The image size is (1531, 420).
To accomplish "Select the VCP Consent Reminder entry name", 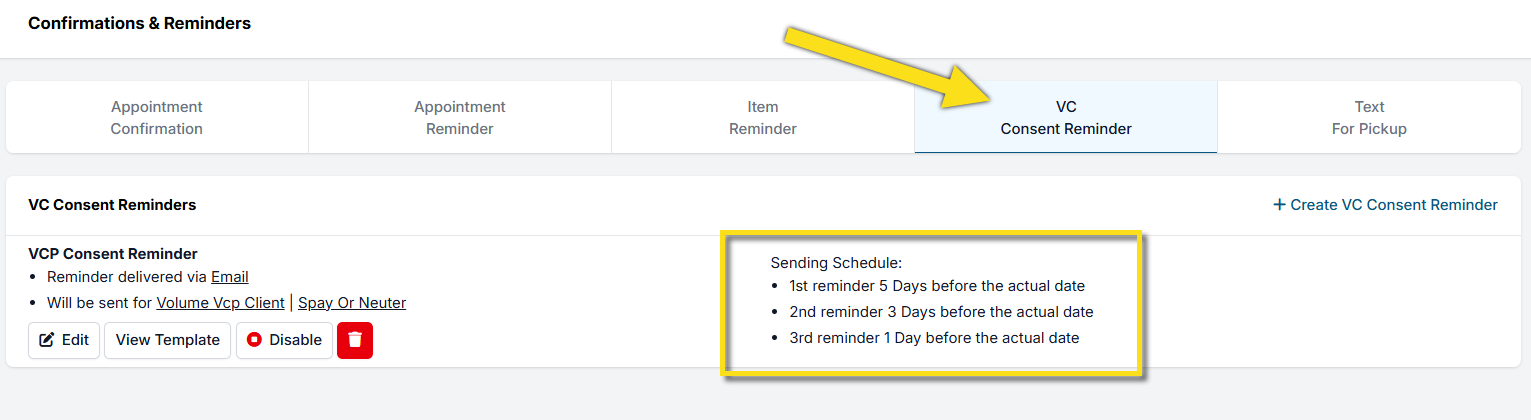I will coord(113,254).
